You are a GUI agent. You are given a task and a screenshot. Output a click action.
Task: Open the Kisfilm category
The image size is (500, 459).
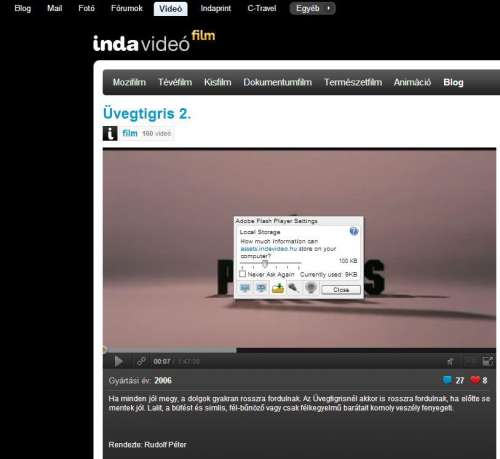[x=218, y=82]
